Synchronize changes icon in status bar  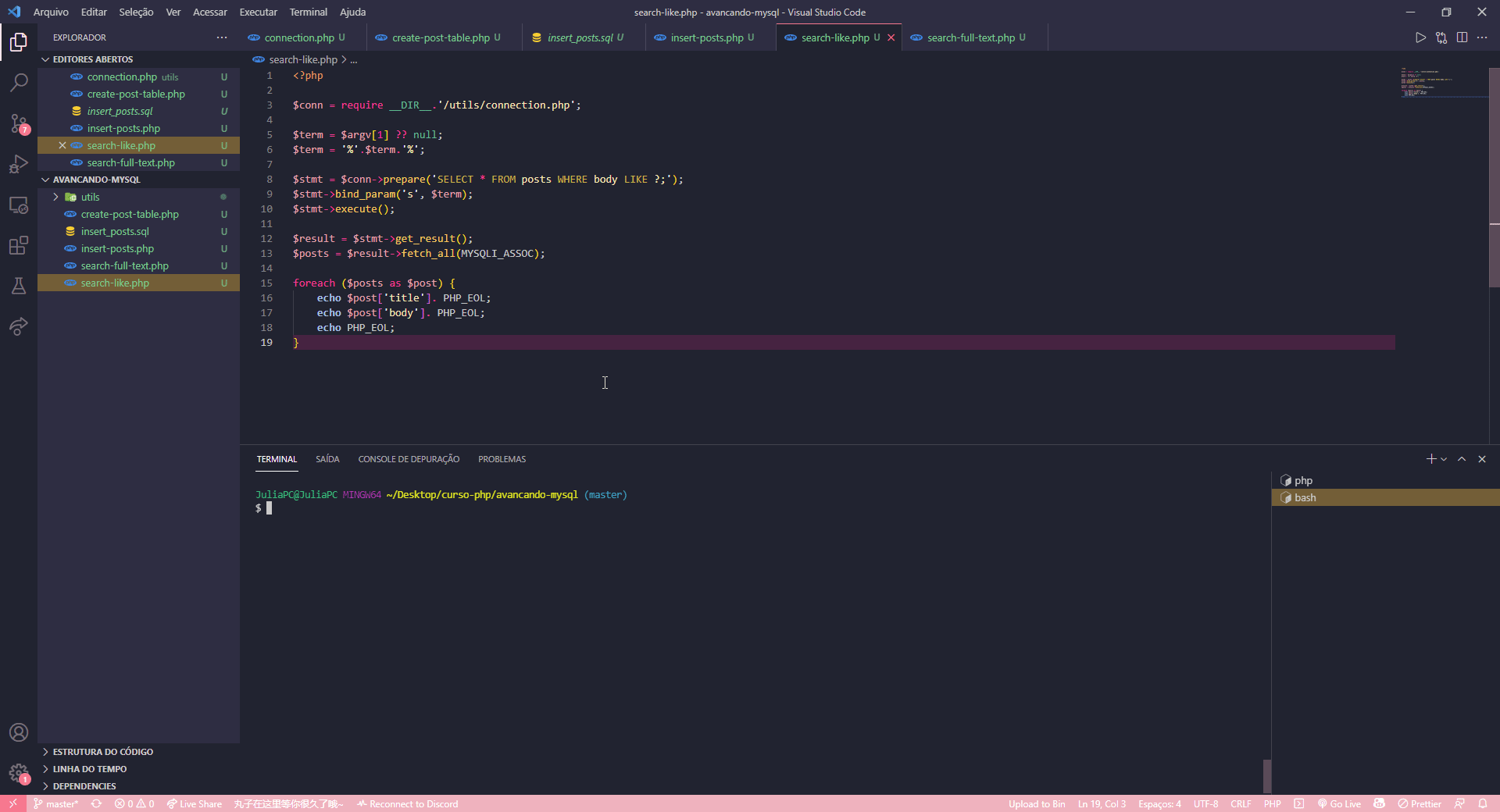96,803
